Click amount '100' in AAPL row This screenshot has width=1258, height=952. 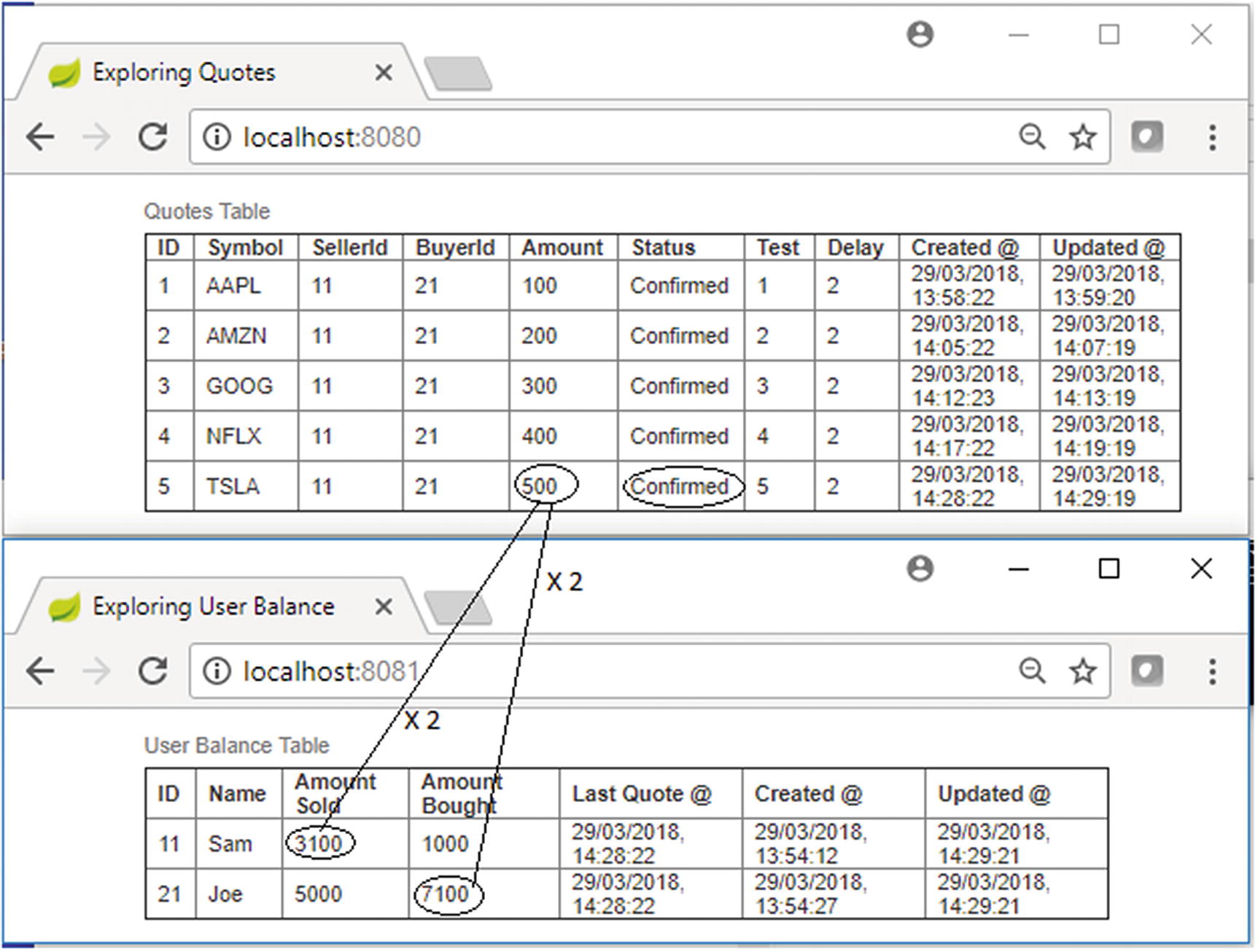pyautogui.click(x=540, y=286)
